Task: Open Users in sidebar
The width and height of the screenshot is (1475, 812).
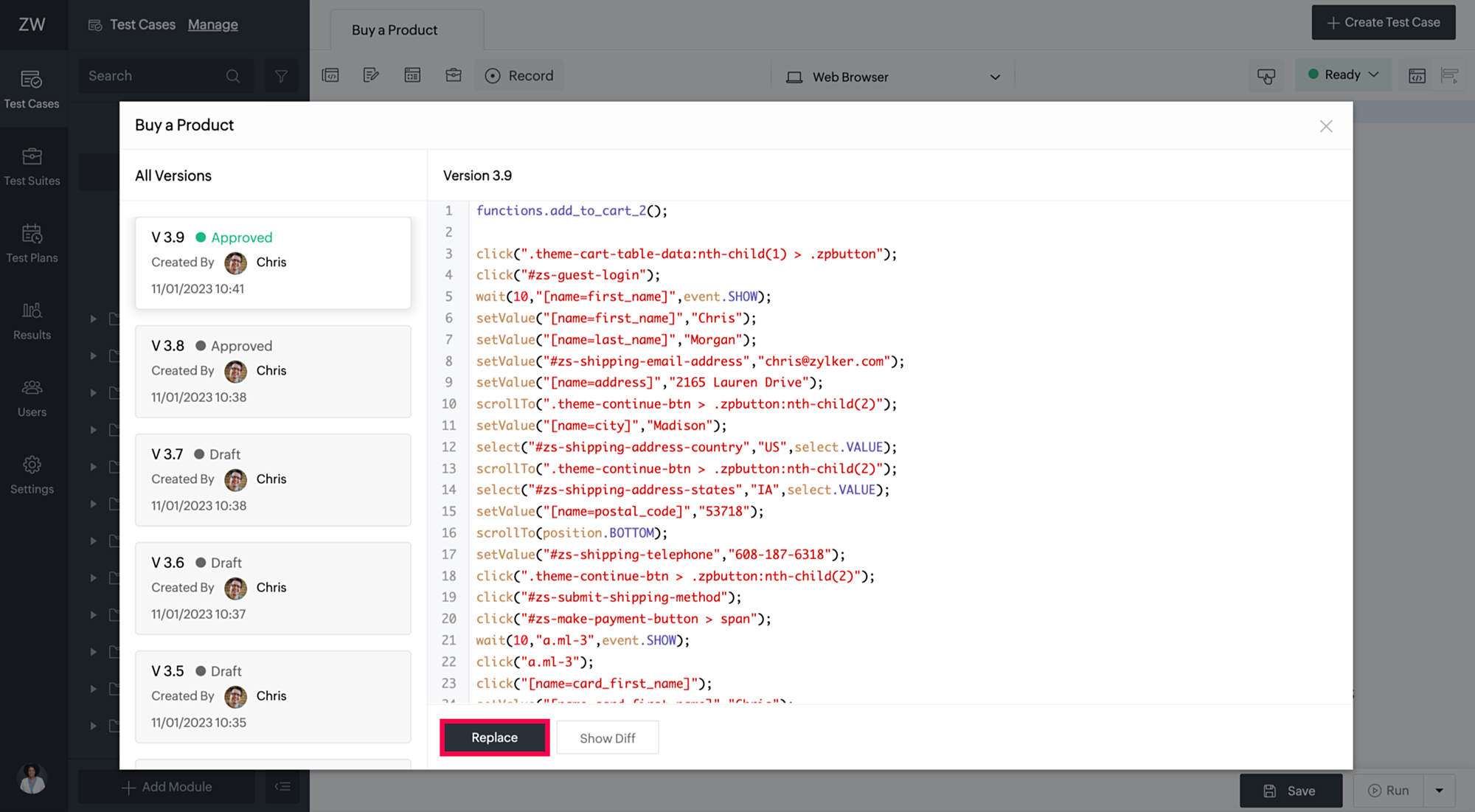Action: 32,398
